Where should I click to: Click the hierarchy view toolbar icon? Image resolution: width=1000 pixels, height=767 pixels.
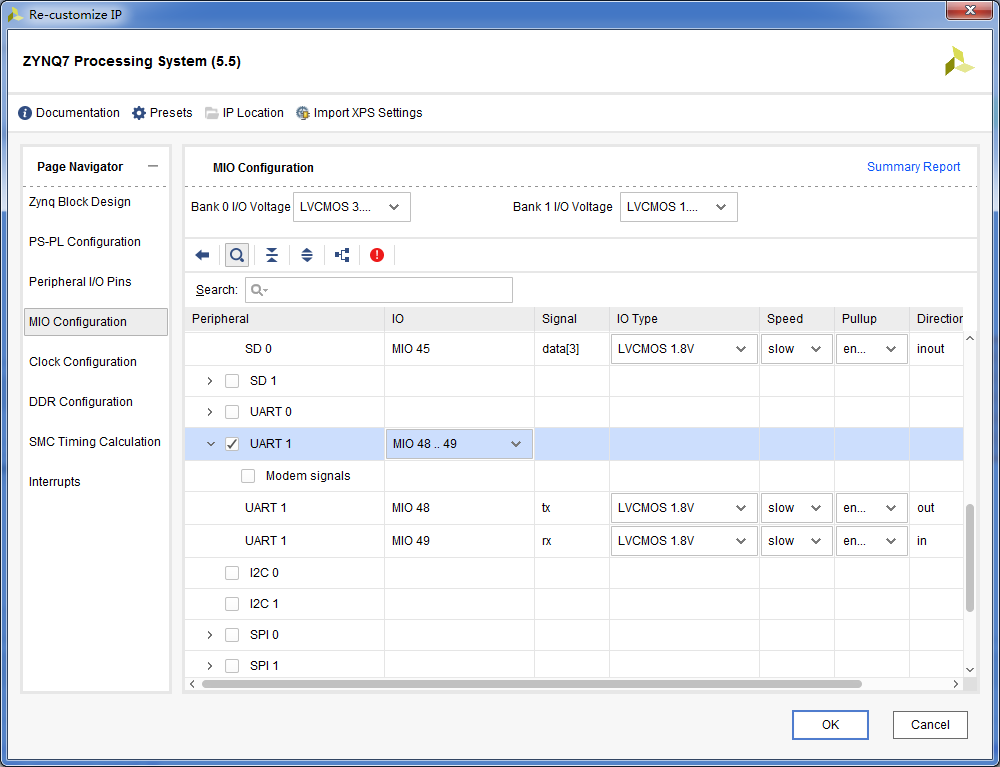[x=342, y=256]
